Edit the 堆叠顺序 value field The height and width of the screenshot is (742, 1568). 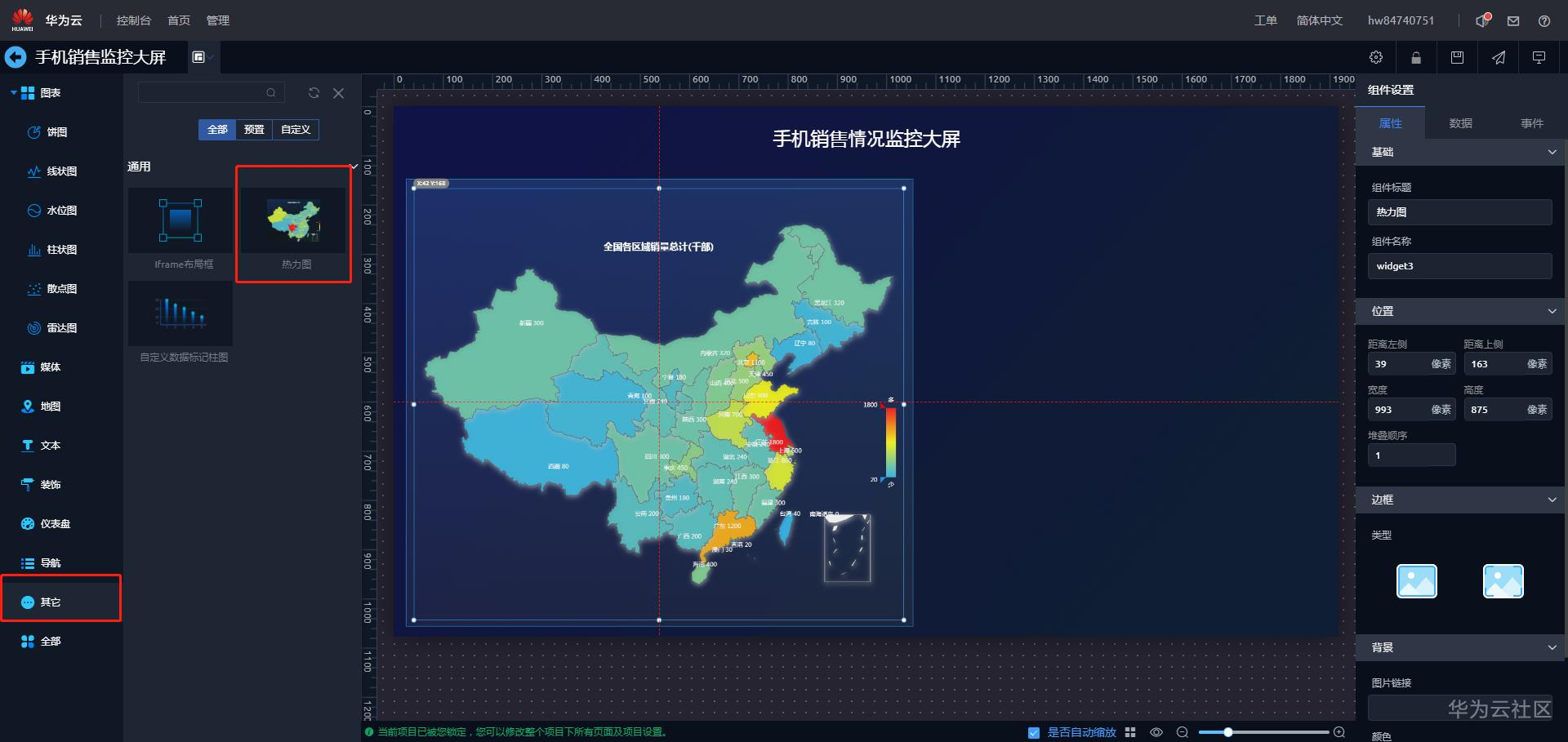1411,455
